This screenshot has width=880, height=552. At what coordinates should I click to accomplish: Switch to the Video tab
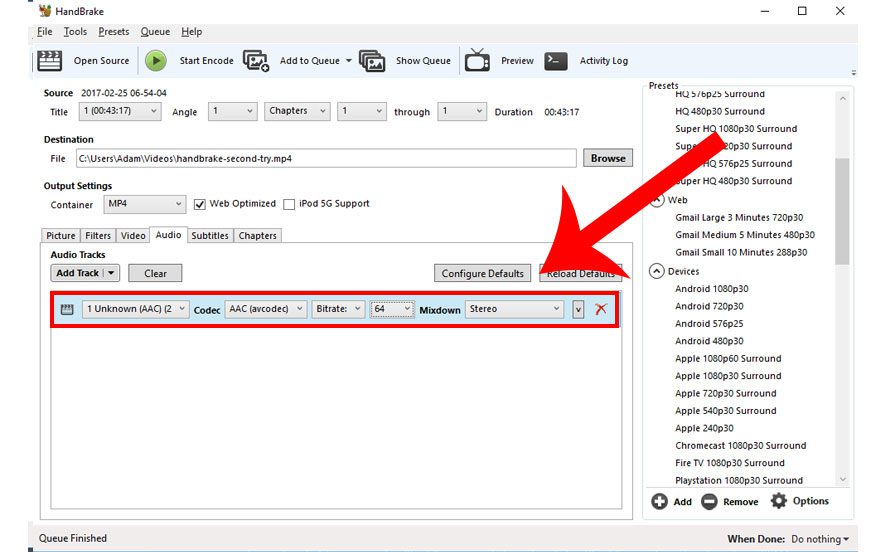(x=133, y=236)
